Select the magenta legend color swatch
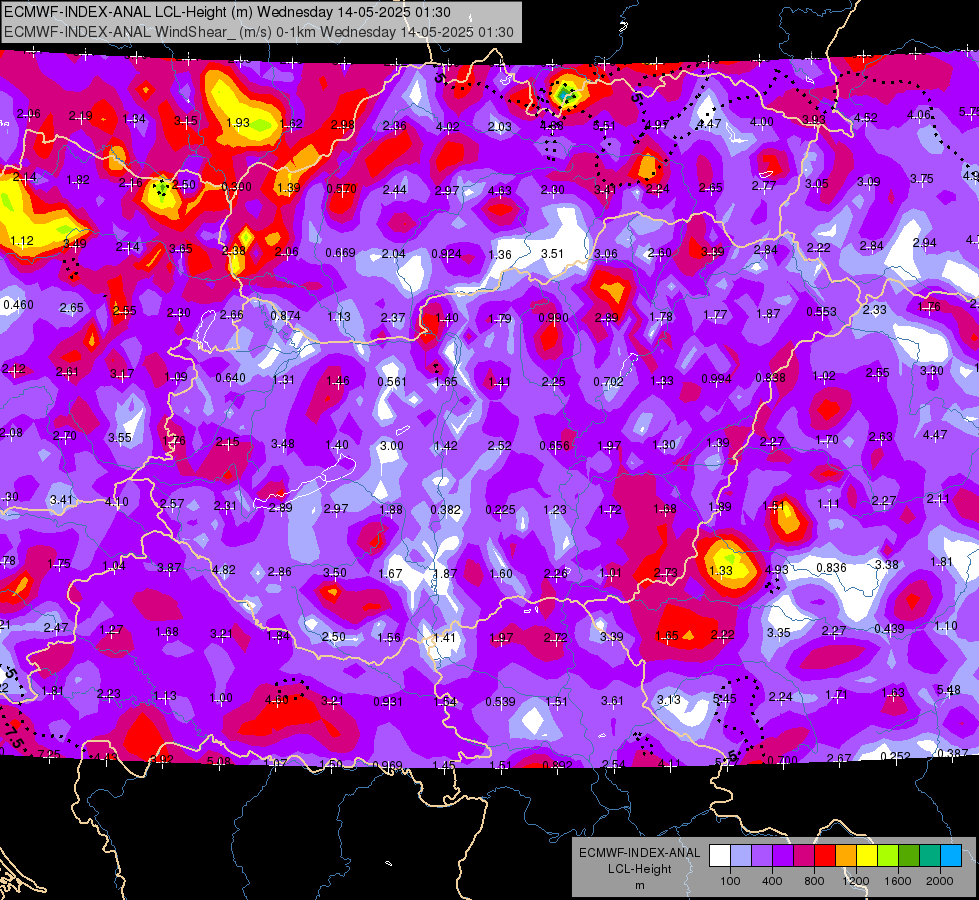Screen dimensions: 979x900 point(804,856)
